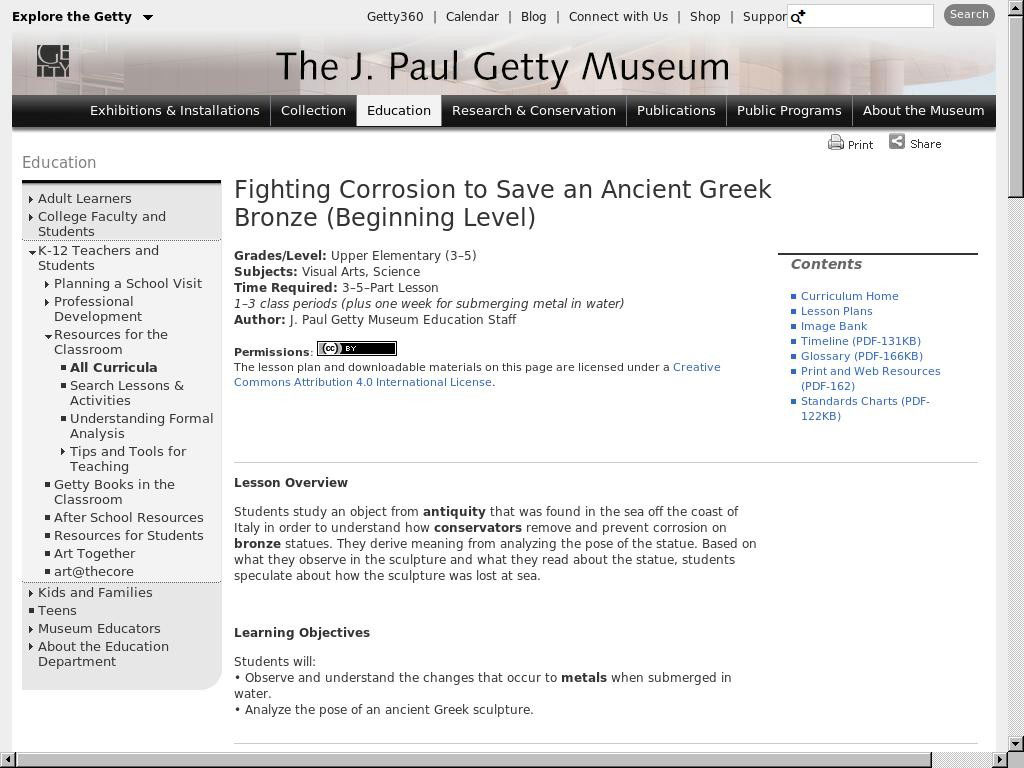Expand the Kids and Families section
The height and width of the screenshot is (768, 1024).
[31, 593]
